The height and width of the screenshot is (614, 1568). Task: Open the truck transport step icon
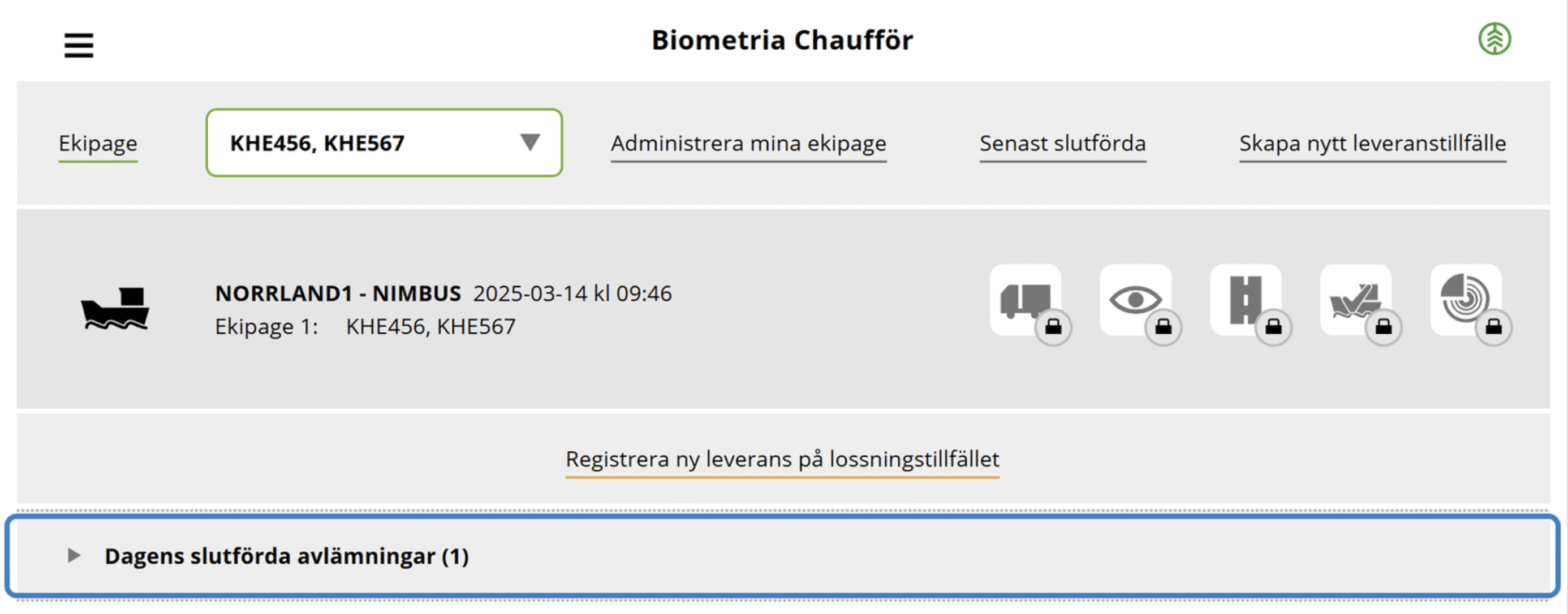(1025, 300)
